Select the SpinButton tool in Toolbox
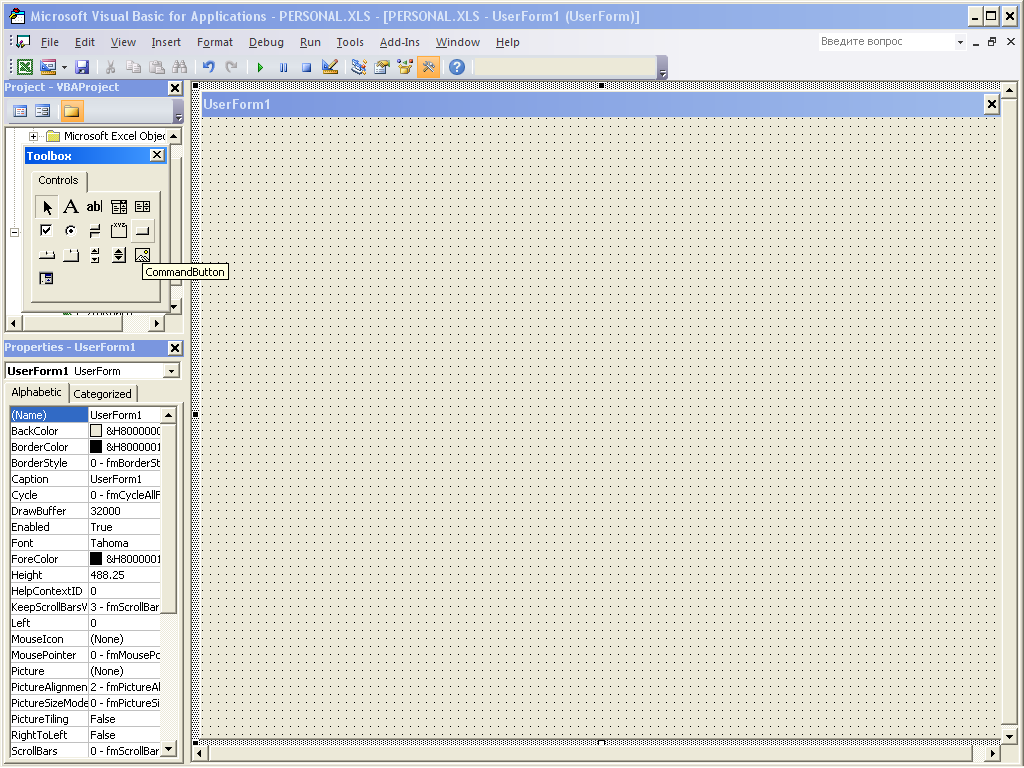Screen dimensions: 1024x768 (x=119, y=255)
